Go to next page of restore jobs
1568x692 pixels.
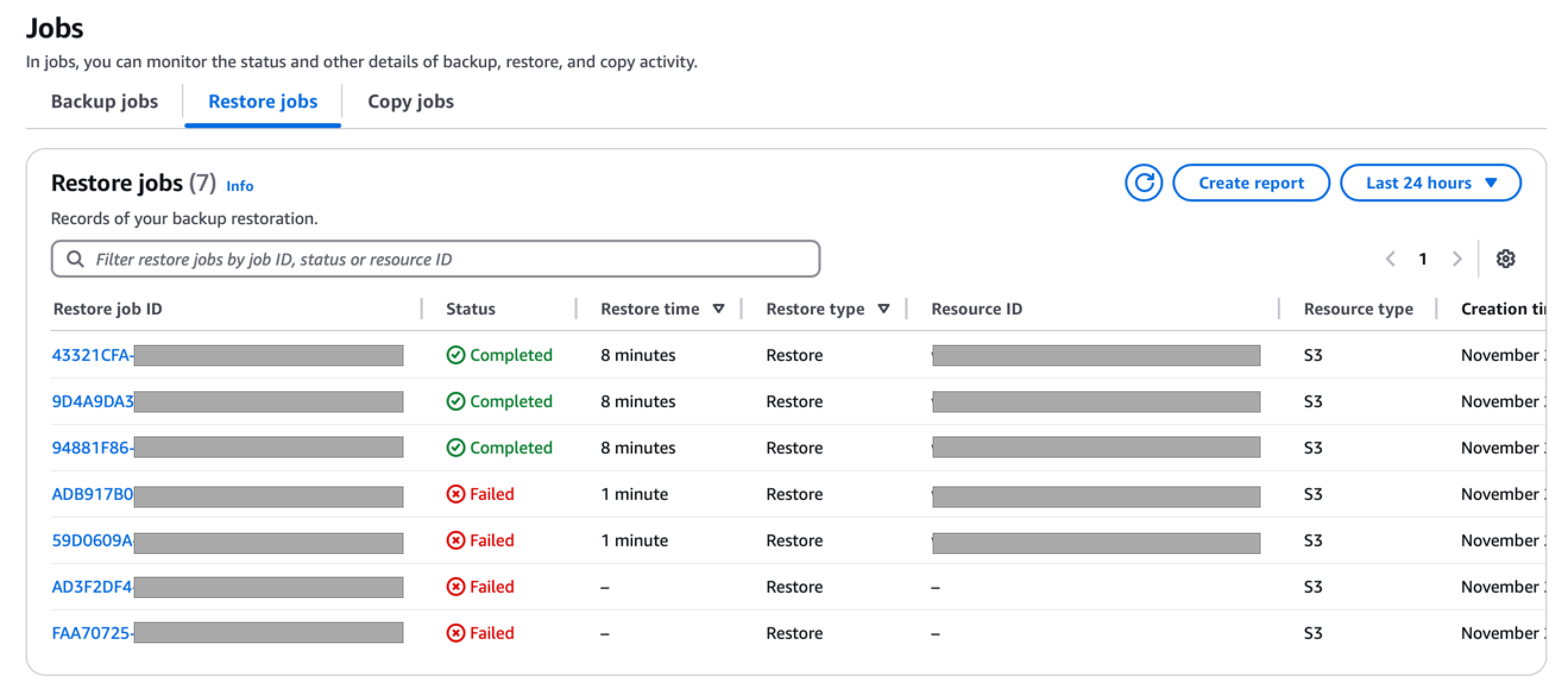point(1457,259)
